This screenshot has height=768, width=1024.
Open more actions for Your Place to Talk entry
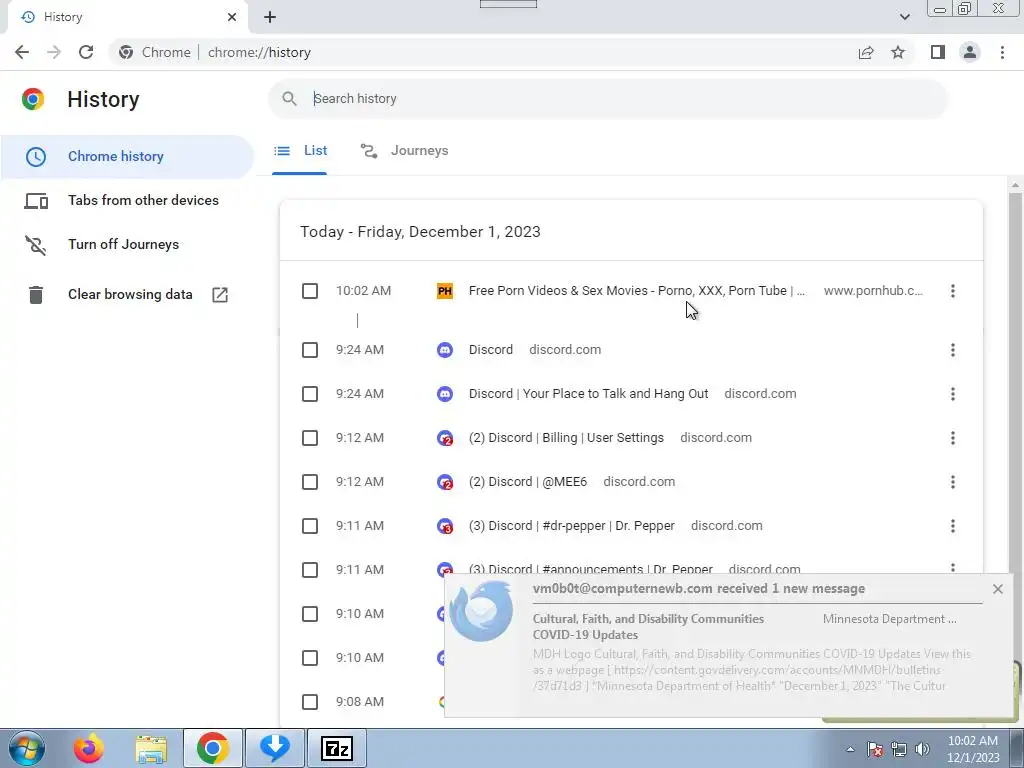pos(953,394)
